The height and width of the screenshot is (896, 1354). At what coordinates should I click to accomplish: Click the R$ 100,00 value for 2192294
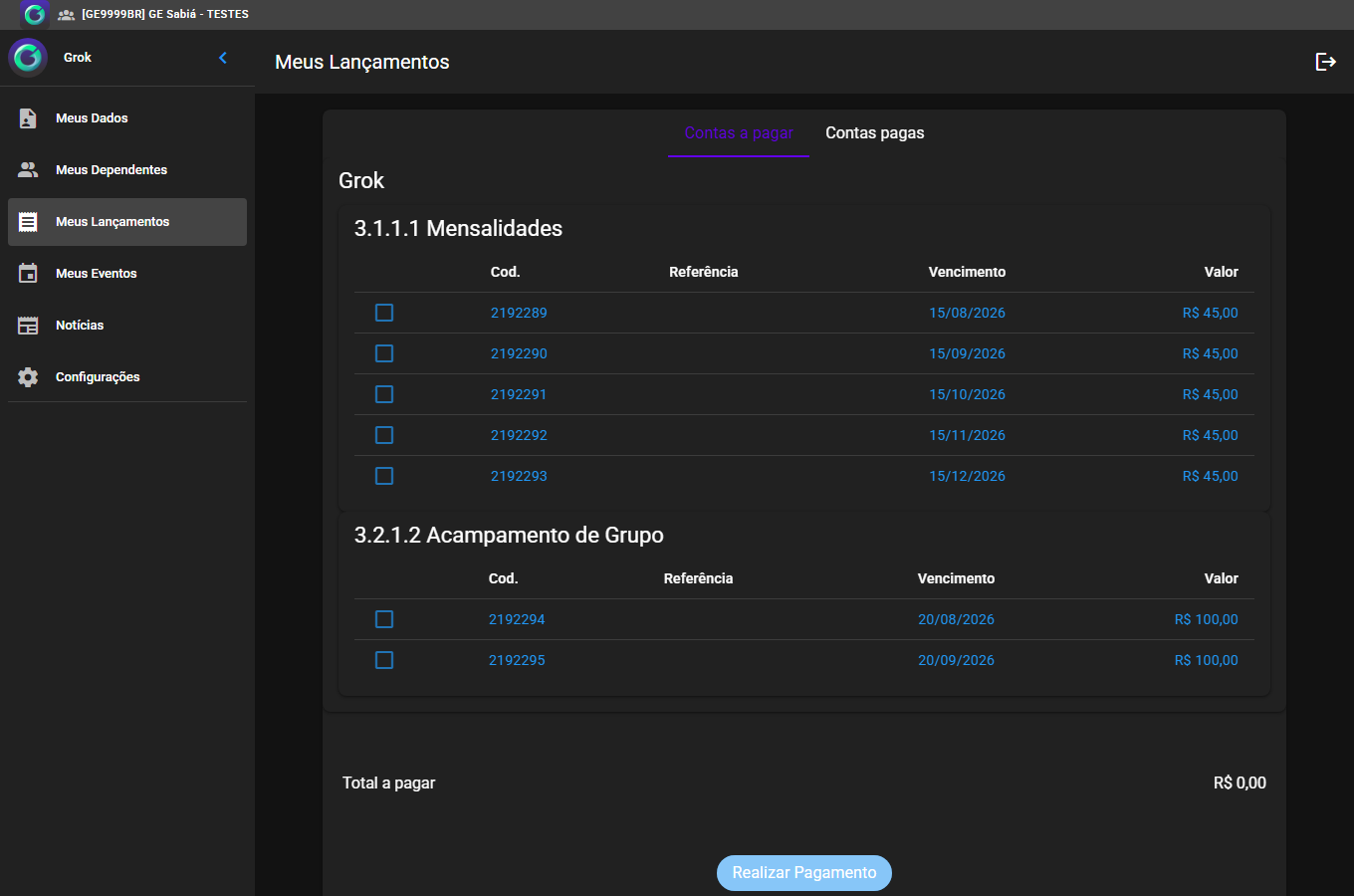tap(1207, 619)
